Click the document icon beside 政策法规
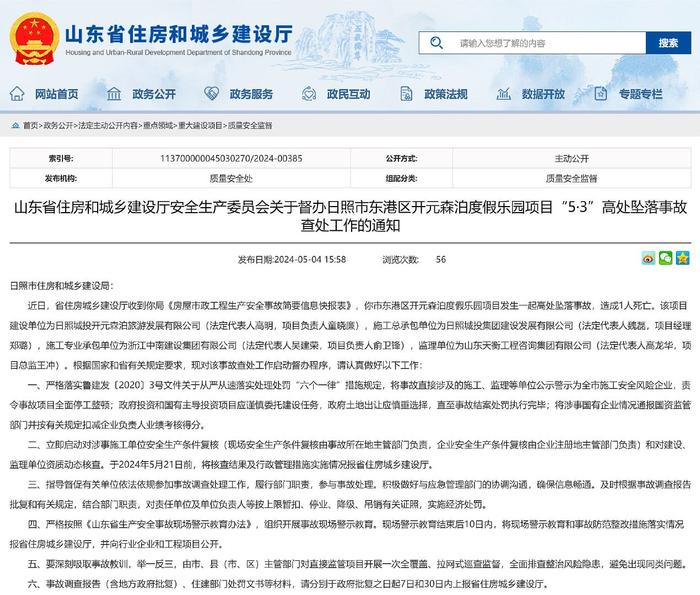 tap(406, 94)
